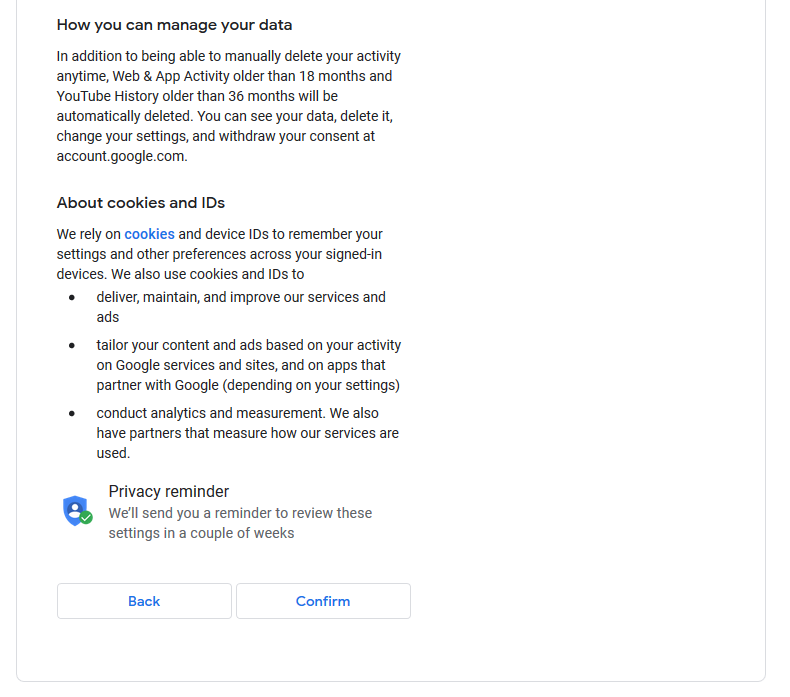This screenshot has width=790, height=697.
Task: Click the bullet dot before "conduct analytics"
Action: click(72, 413)
